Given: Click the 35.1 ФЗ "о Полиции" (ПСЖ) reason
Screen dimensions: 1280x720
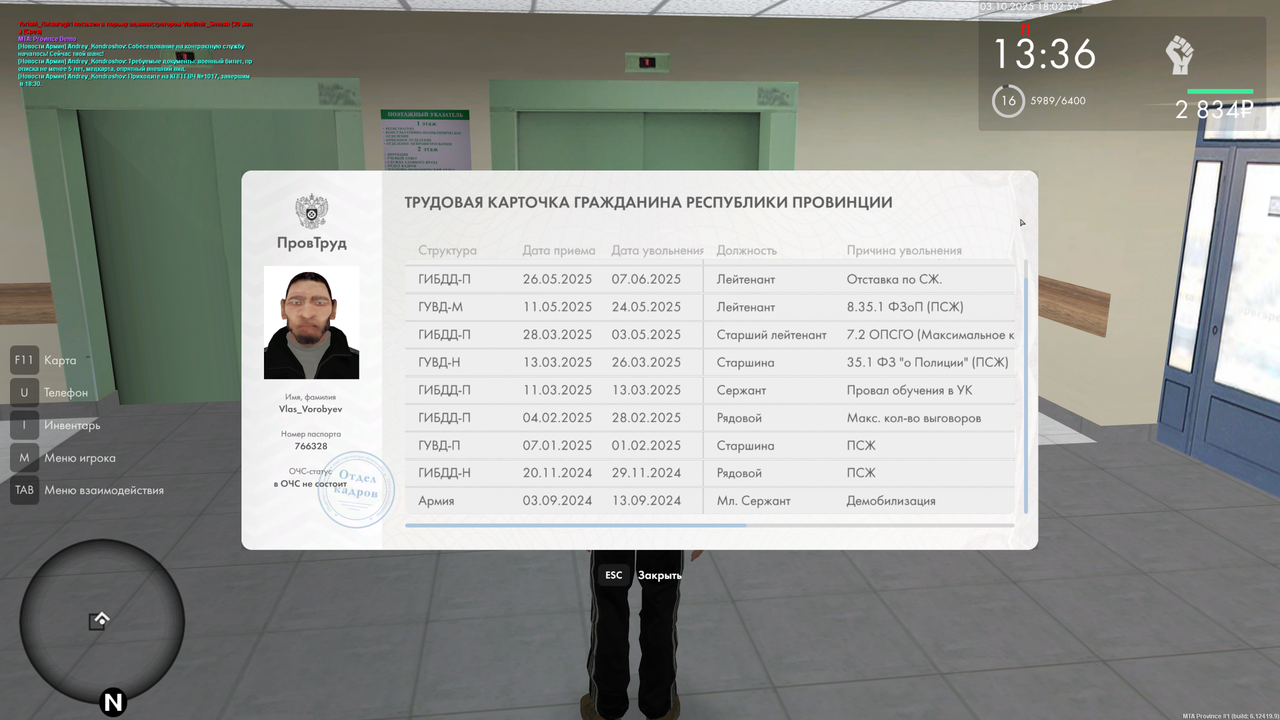Looking at the screenshot, I should (x=927, y=362).
